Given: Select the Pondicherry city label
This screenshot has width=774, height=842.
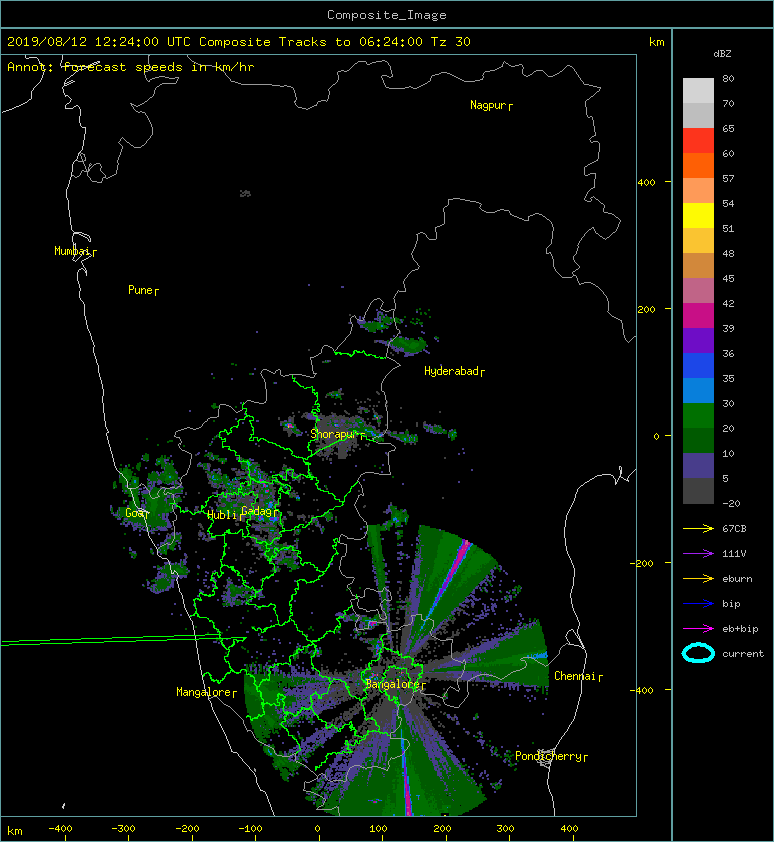Looking at the screenshot, I should [x=548, y=756].
